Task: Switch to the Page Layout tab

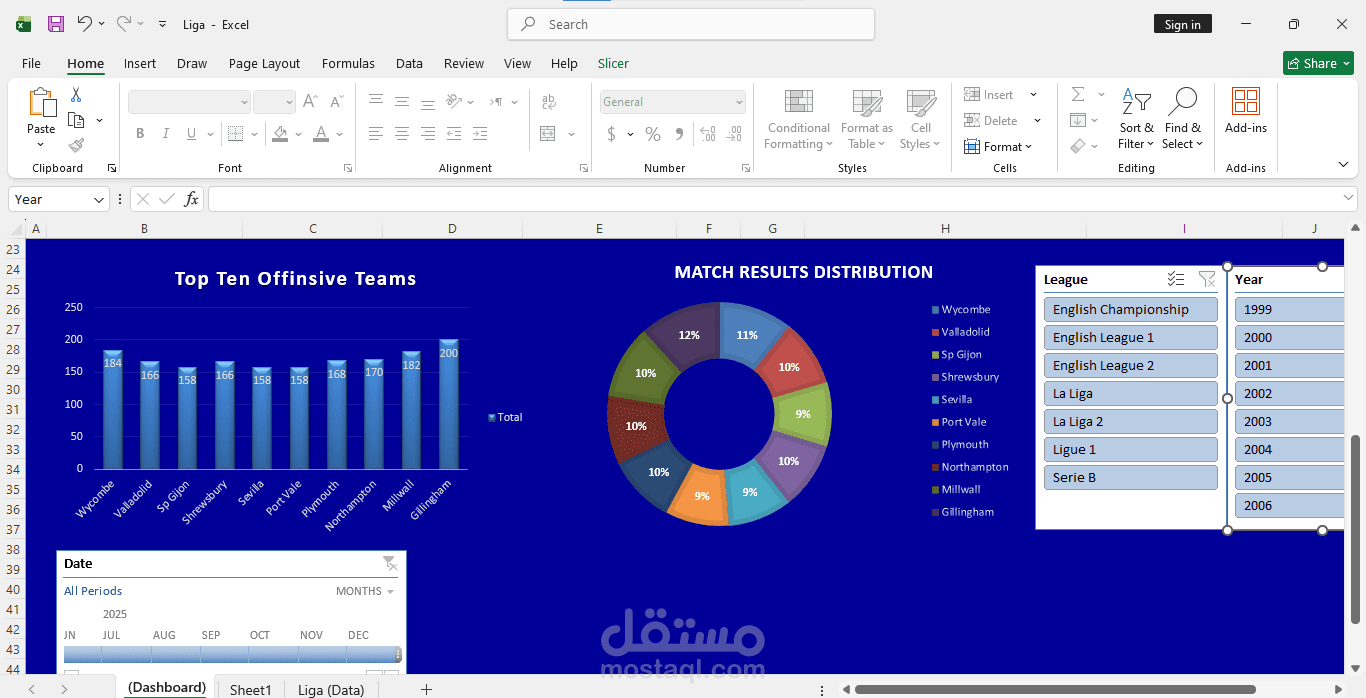Action: point(264,63)
